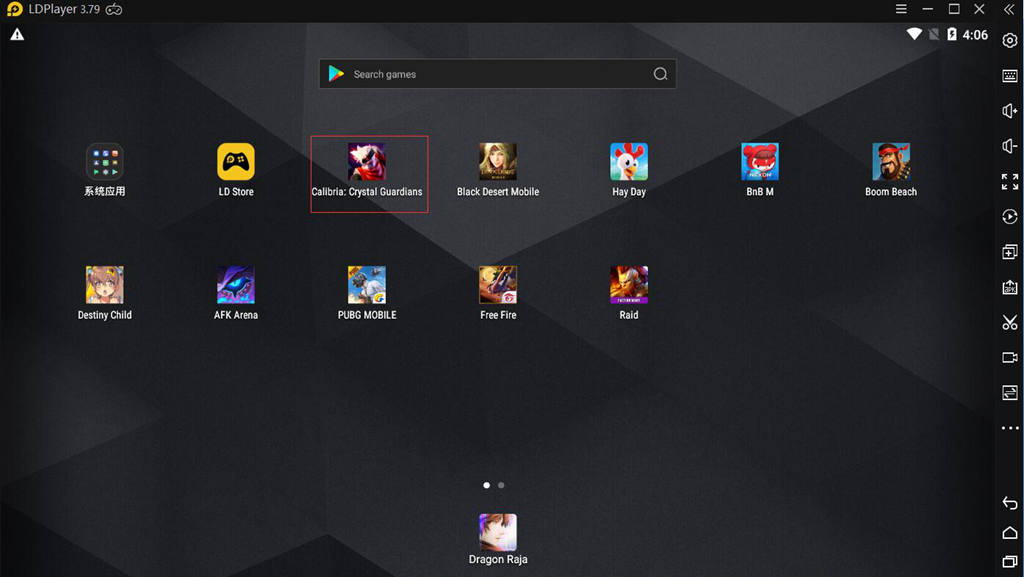This screenshot has width=1024, height=577.
Task: Click the 4:06 clock in status bar
Action: click(975, 35)
